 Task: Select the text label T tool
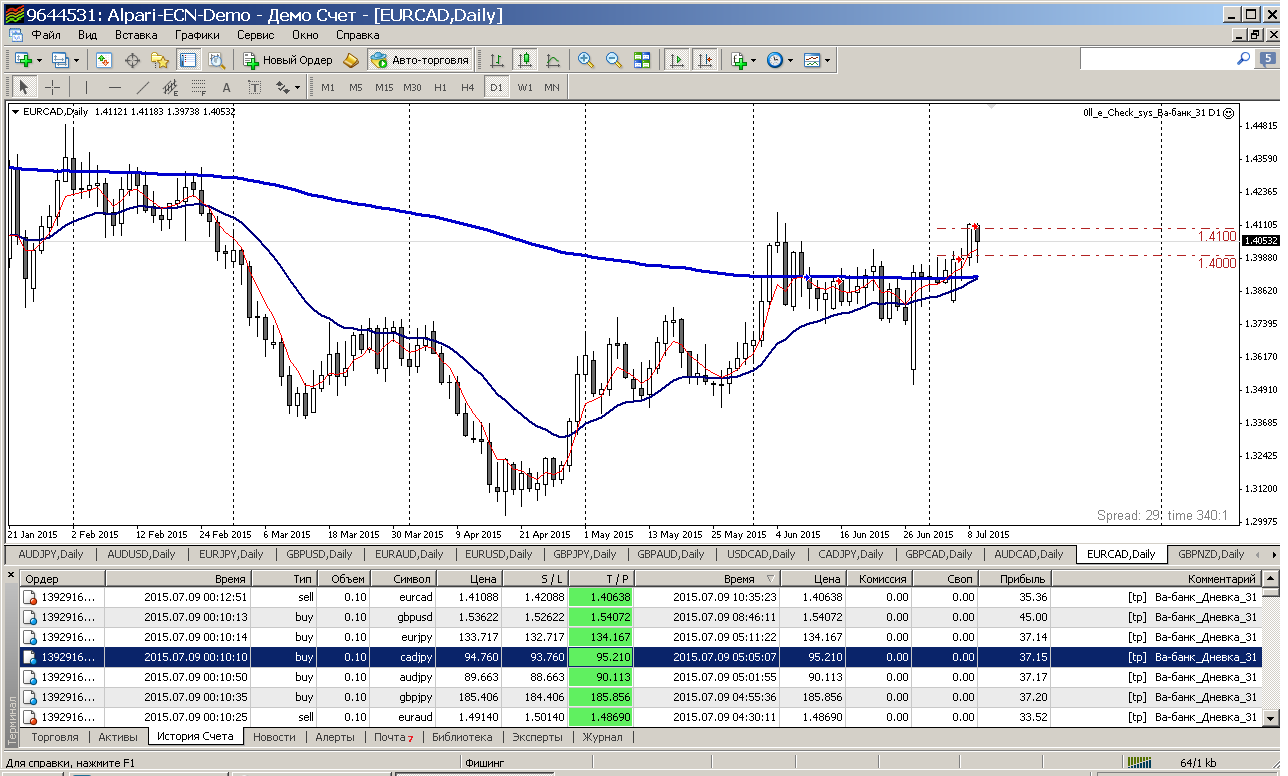[254, 87]
